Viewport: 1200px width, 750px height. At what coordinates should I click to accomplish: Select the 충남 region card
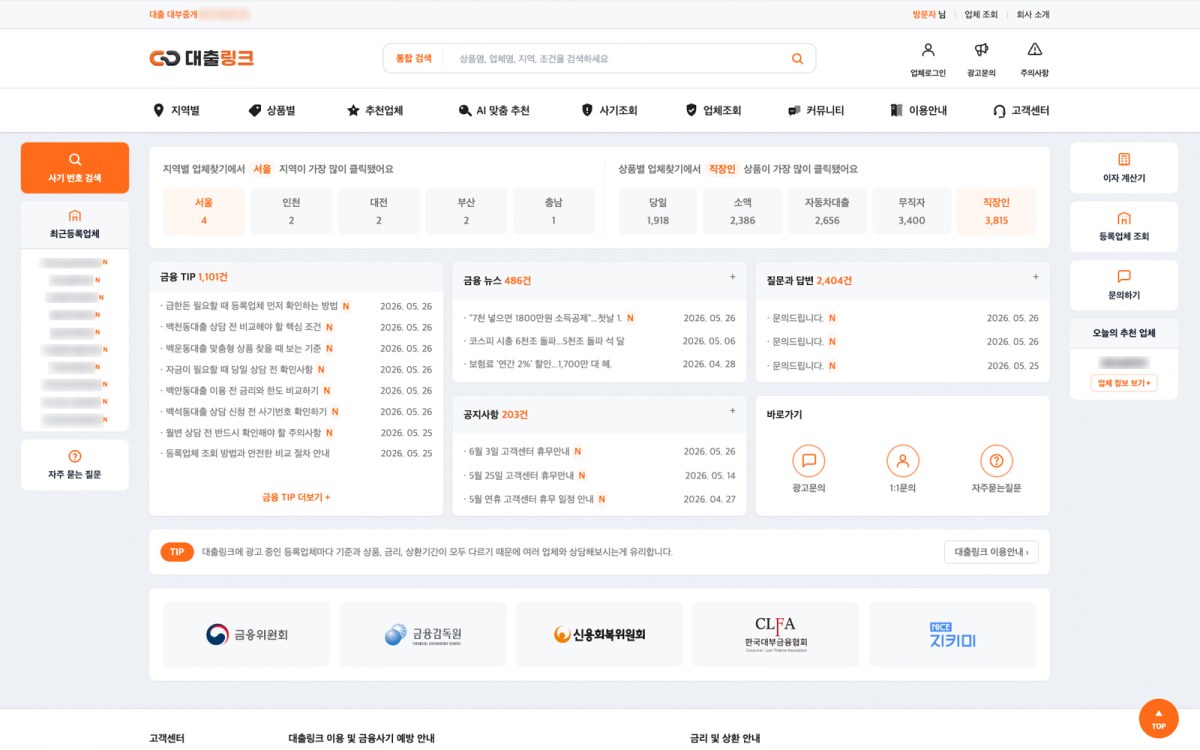553,211
